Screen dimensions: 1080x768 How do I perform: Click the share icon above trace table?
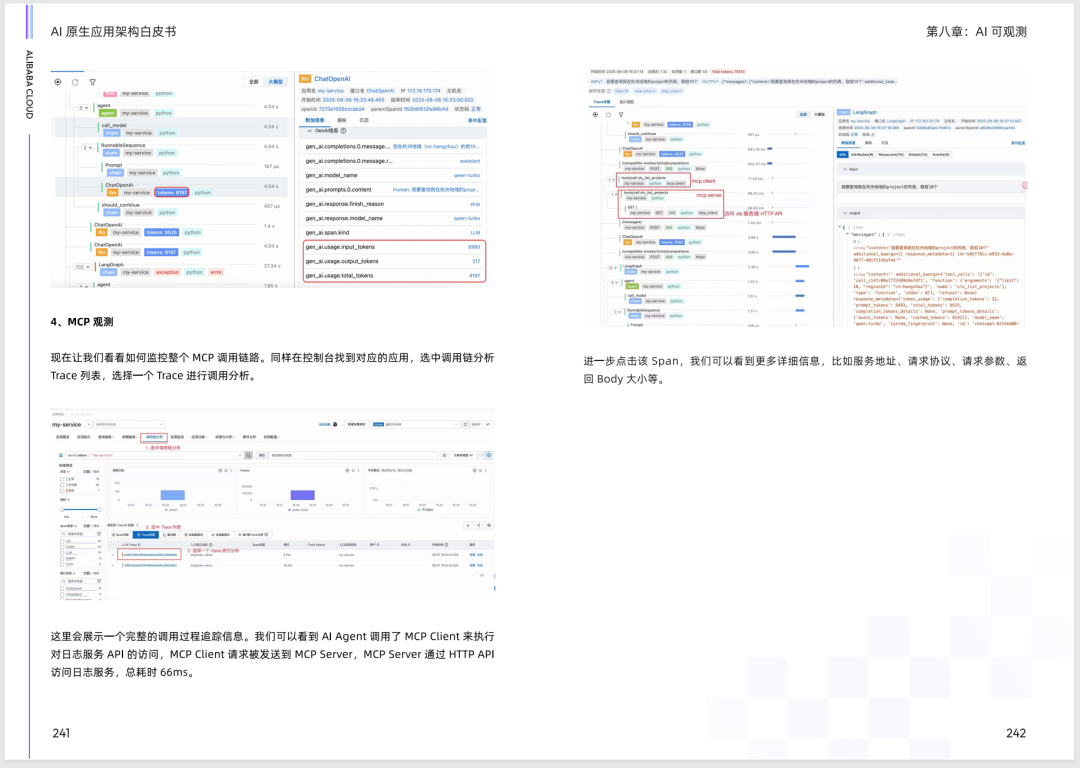pyautogui.click(x=479, y=526)
